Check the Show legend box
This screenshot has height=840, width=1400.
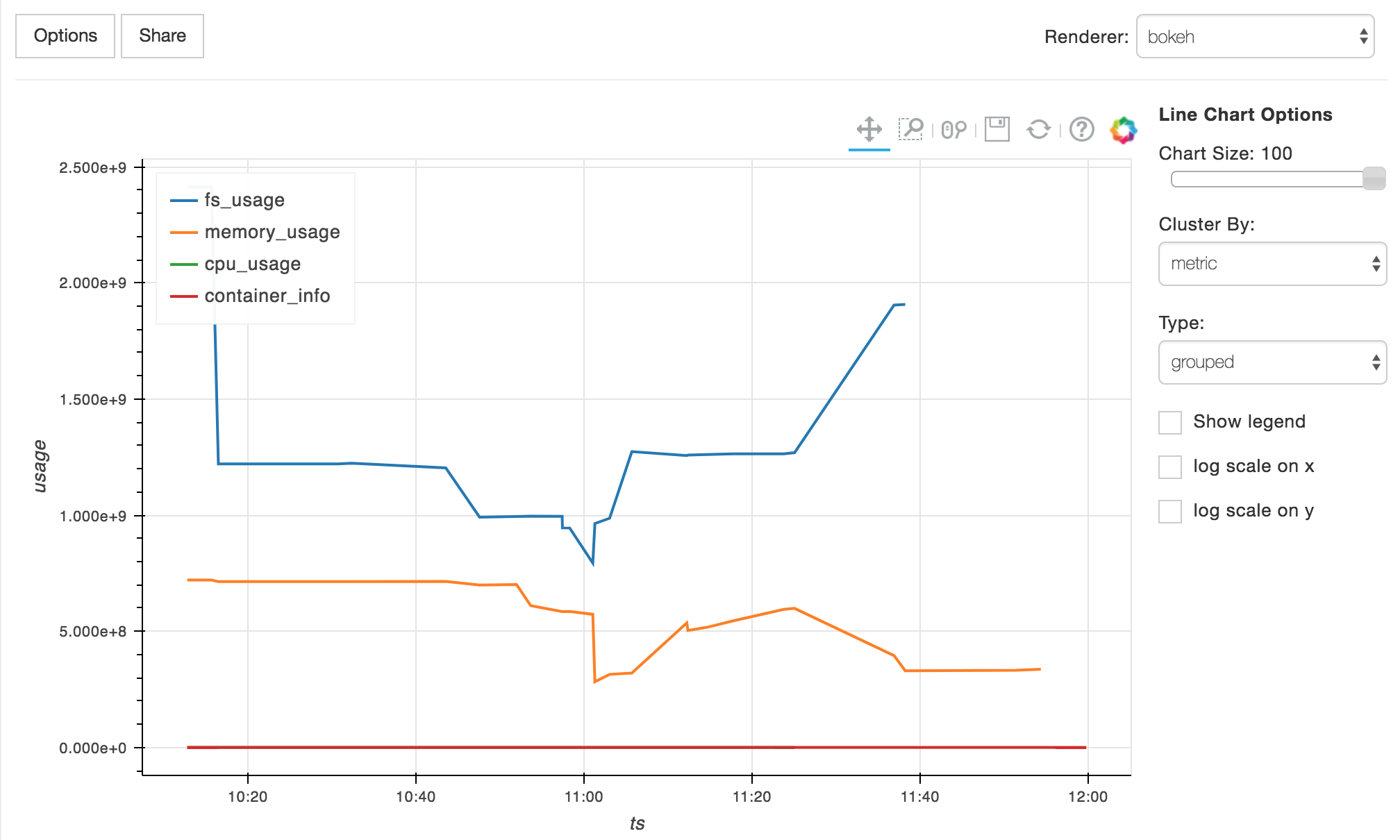click(x=1170, y=422)
